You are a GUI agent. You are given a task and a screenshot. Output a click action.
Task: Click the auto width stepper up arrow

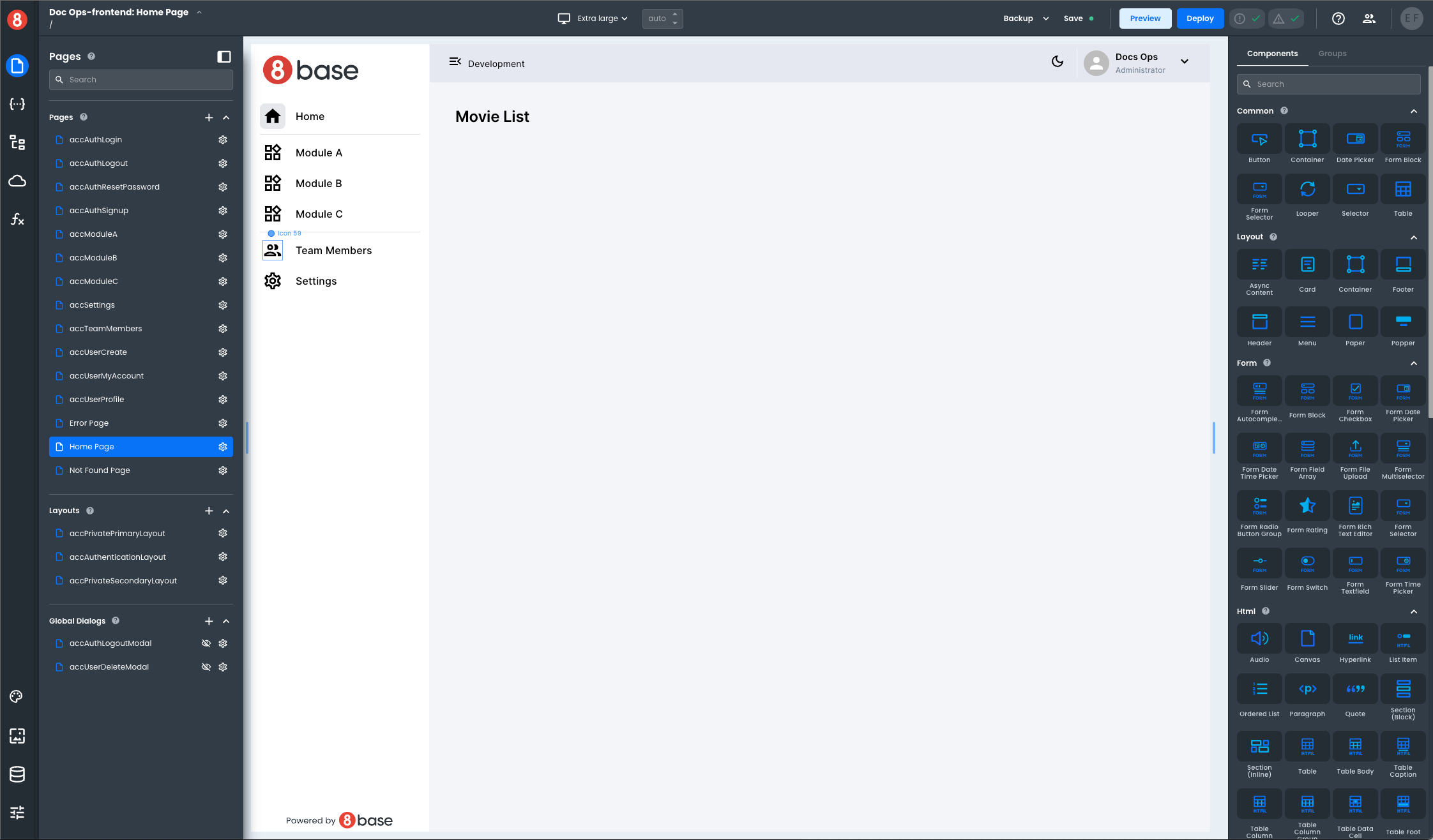[675, 14]
